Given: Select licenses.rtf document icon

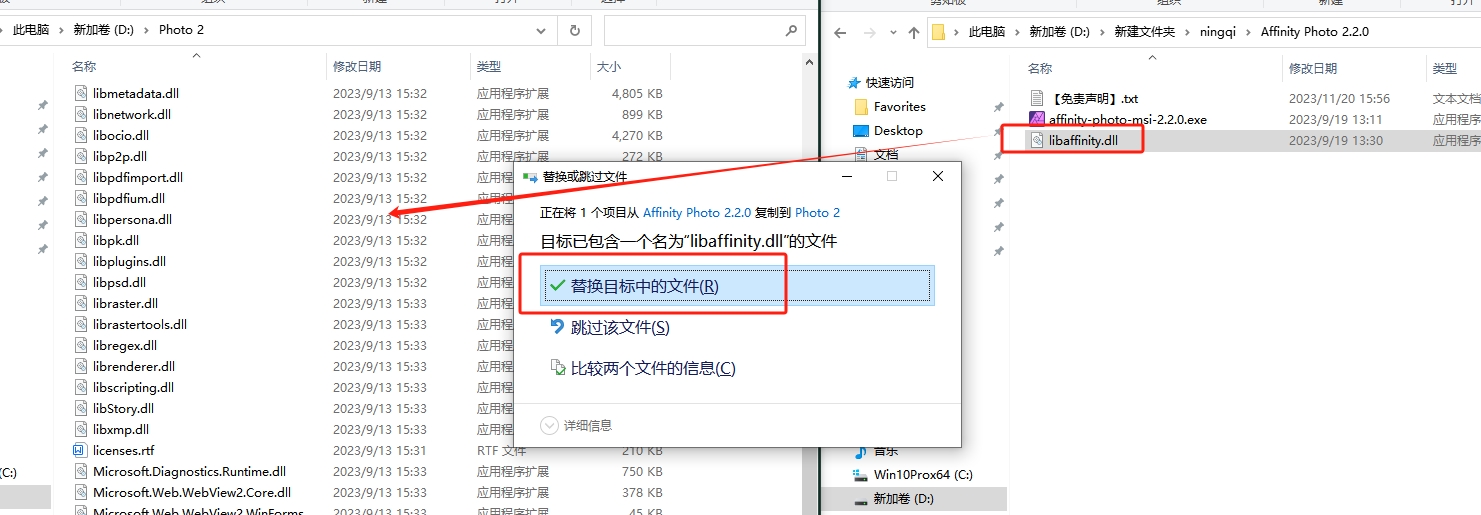Looking at the screenshot, I should (x=81, y=450).
